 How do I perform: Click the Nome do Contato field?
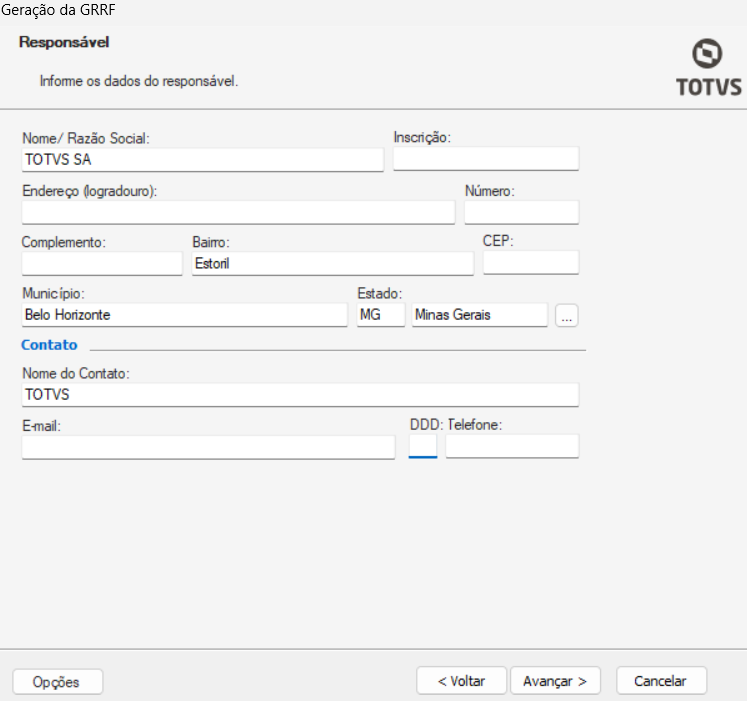(x=300, y=395)
